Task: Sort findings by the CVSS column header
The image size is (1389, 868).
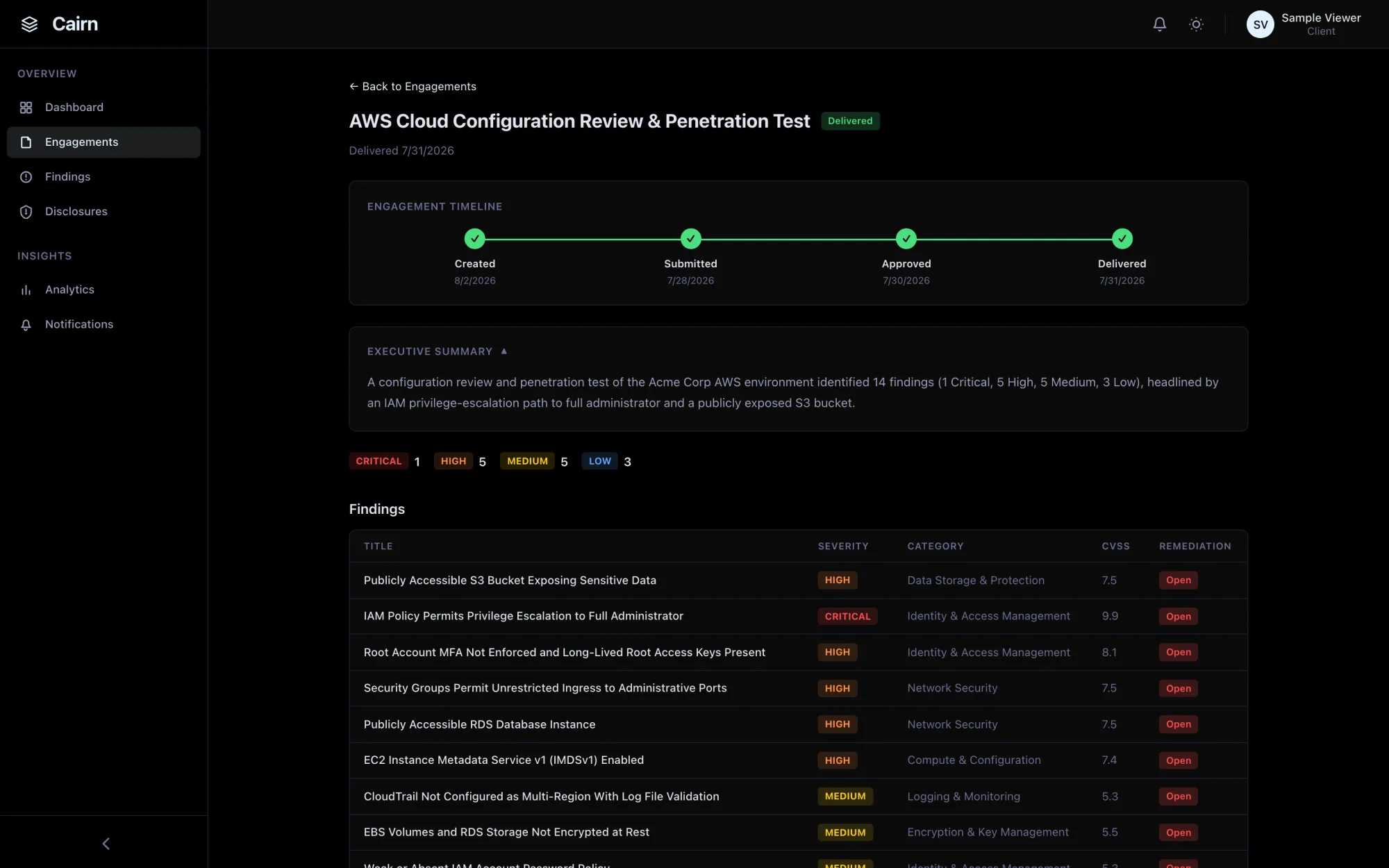Action: click(x=1116, y=546)
